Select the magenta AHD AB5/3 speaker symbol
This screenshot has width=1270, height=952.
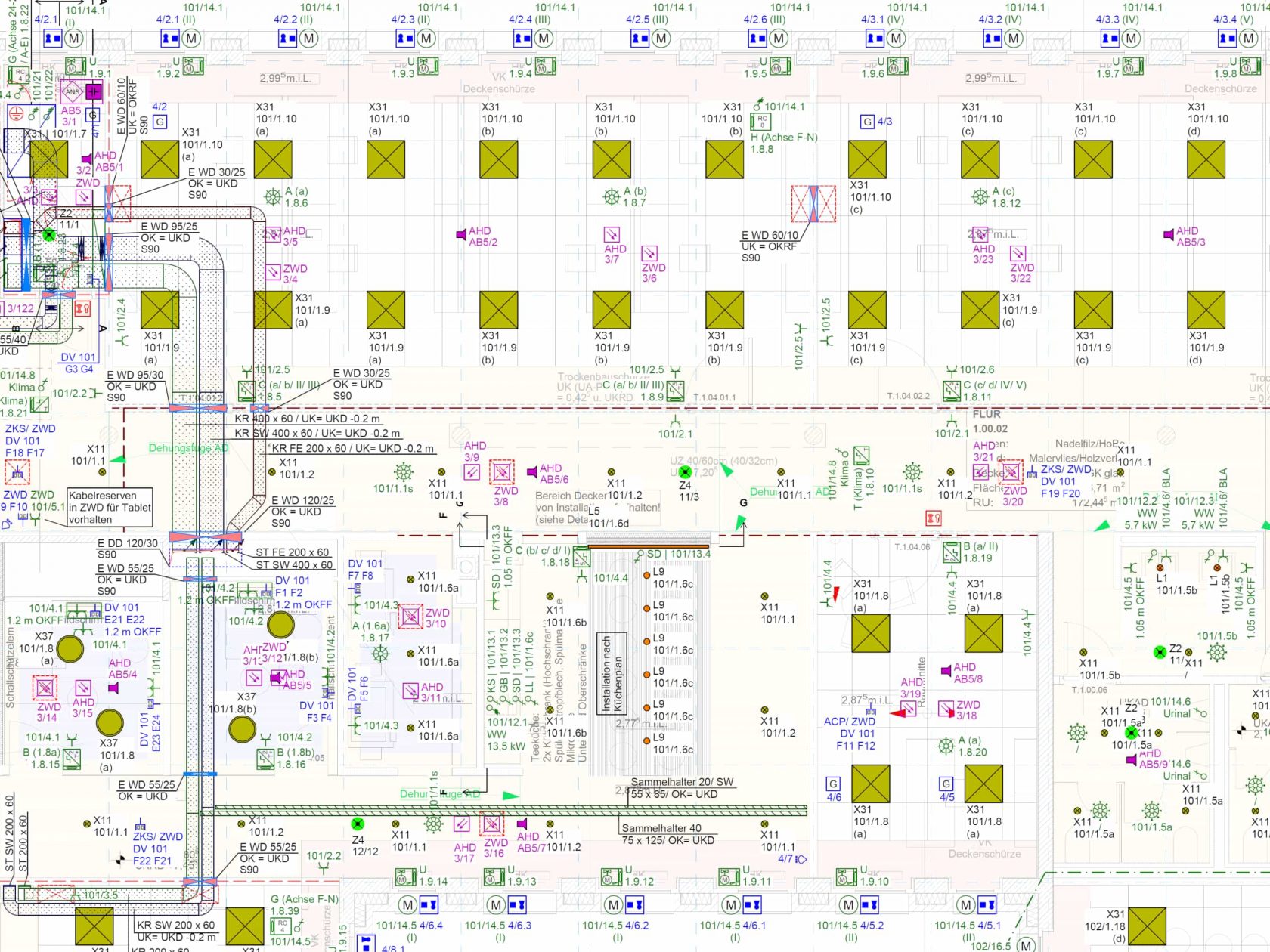point(1169,235)
